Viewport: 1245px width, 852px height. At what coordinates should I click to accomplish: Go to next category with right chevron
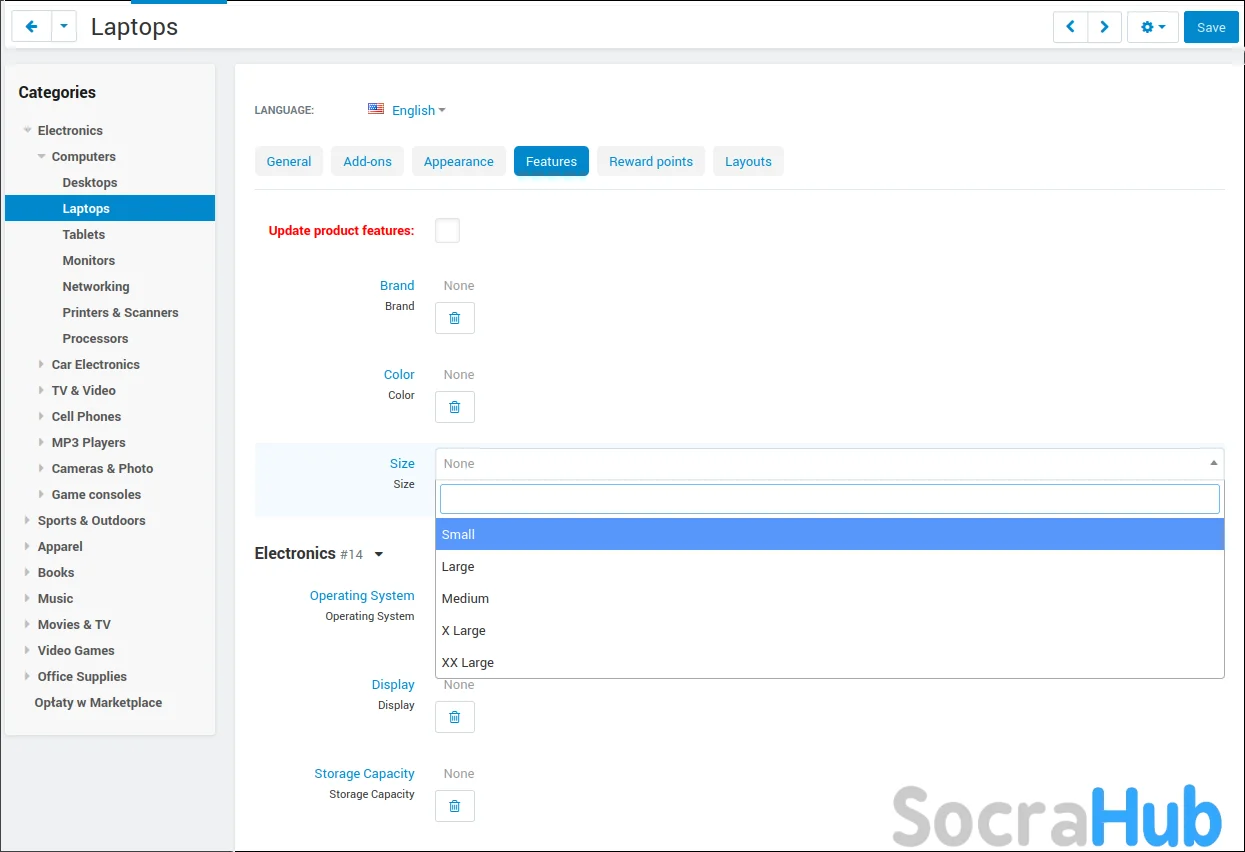(1104, 27)
